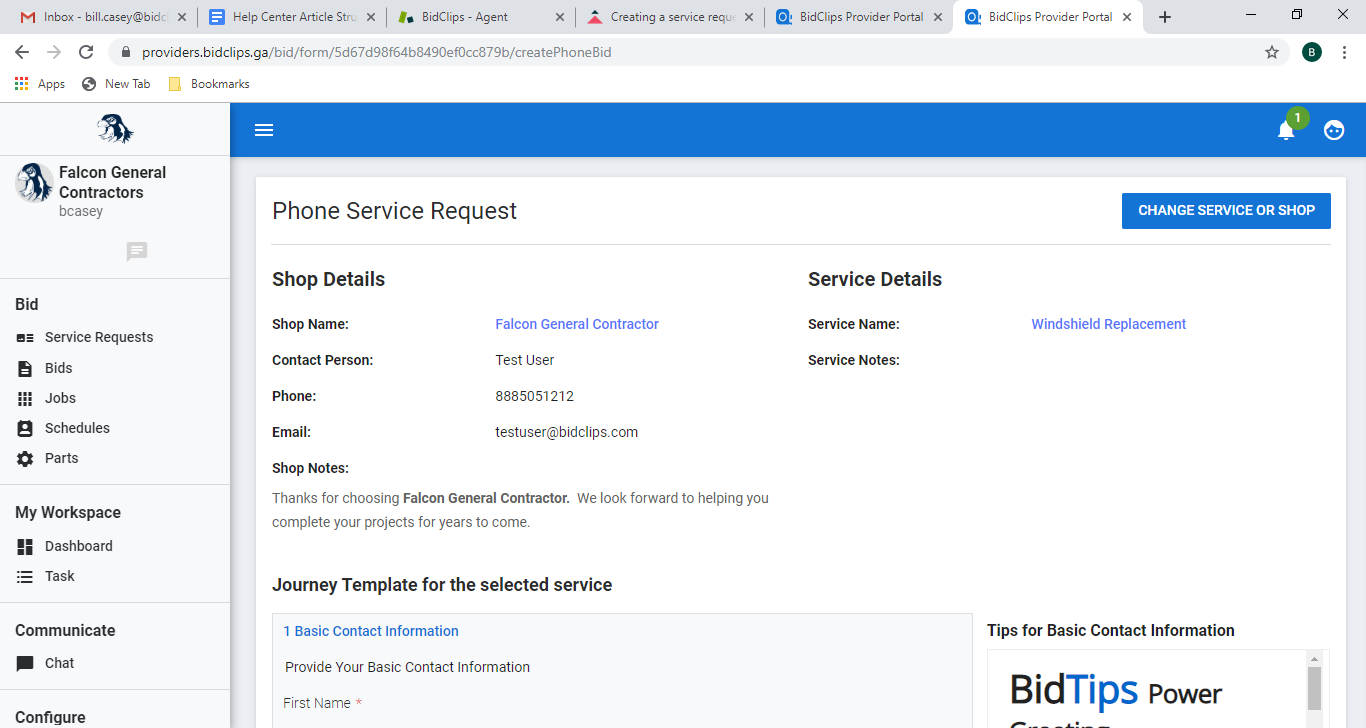
Task: Click browser Back arrow
Action: point(22,52)
